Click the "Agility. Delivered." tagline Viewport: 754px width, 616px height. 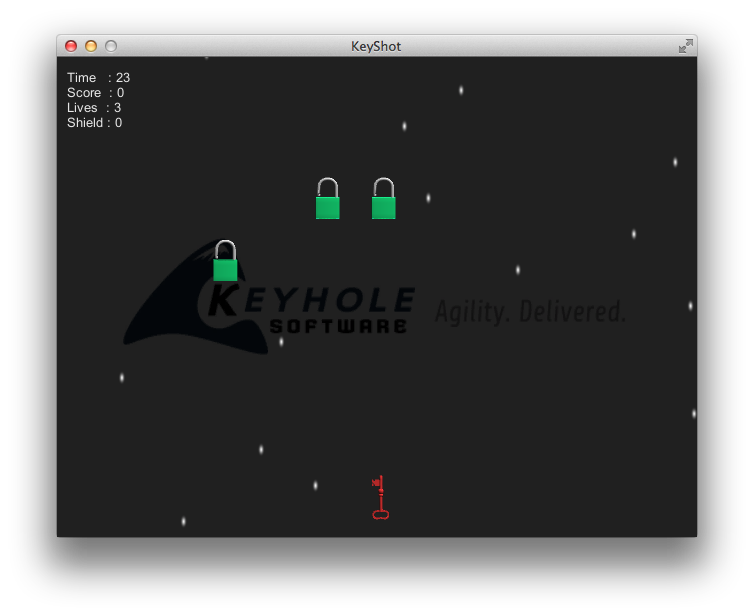point(529,311)
